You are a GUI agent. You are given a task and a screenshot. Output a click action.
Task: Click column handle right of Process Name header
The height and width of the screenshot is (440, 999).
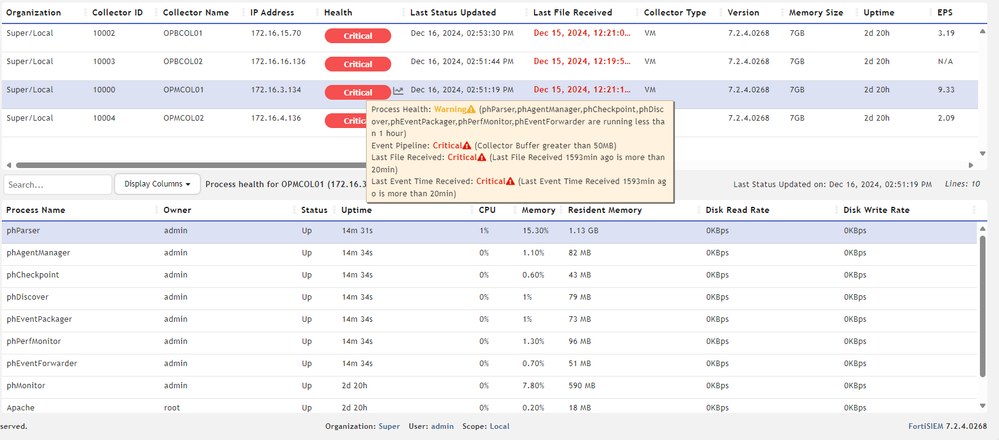click(x=157, y=210)
